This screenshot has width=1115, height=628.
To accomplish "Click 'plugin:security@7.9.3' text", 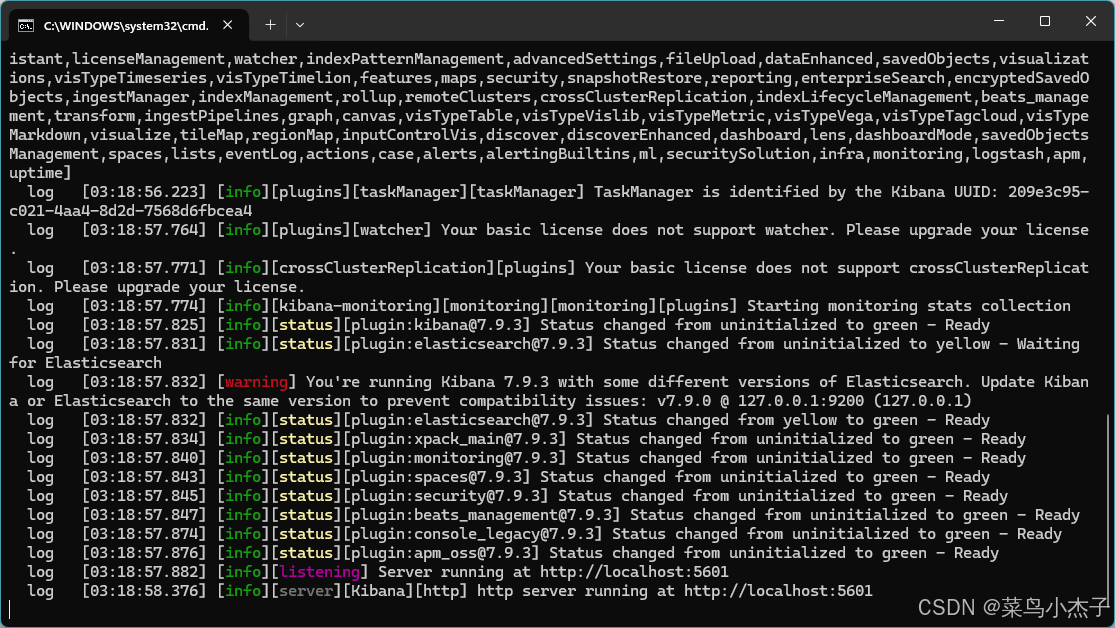I will [446, 496].
